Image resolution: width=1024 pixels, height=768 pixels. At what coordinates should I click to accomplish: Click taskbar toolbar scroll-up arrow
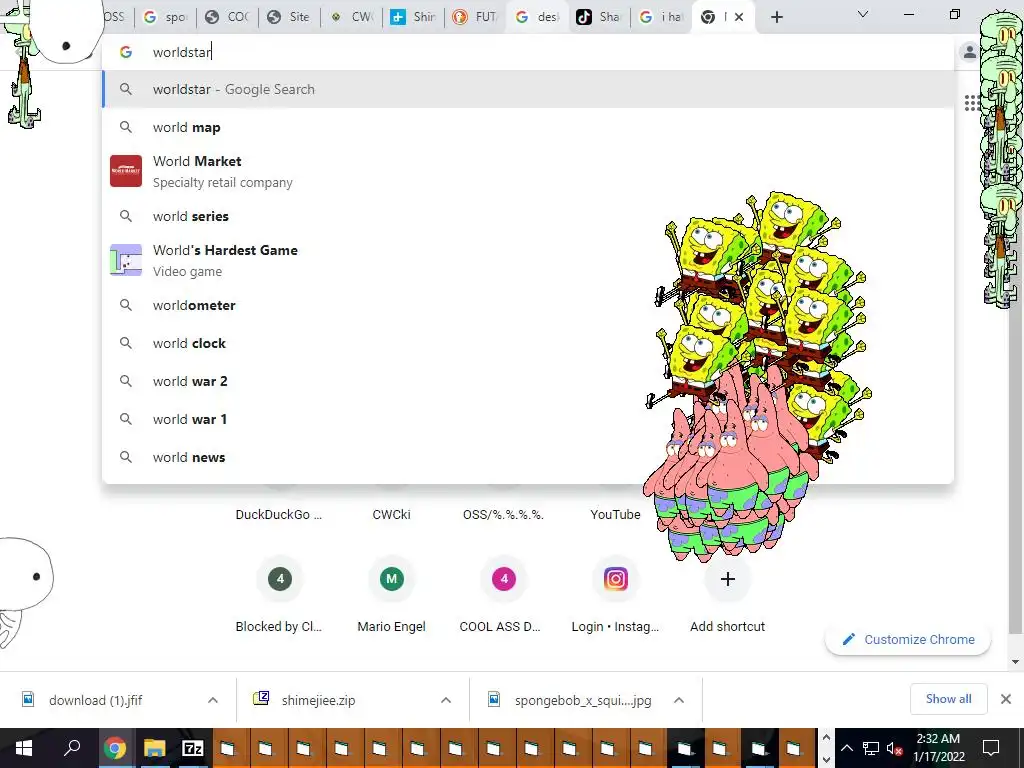(826, 737)
